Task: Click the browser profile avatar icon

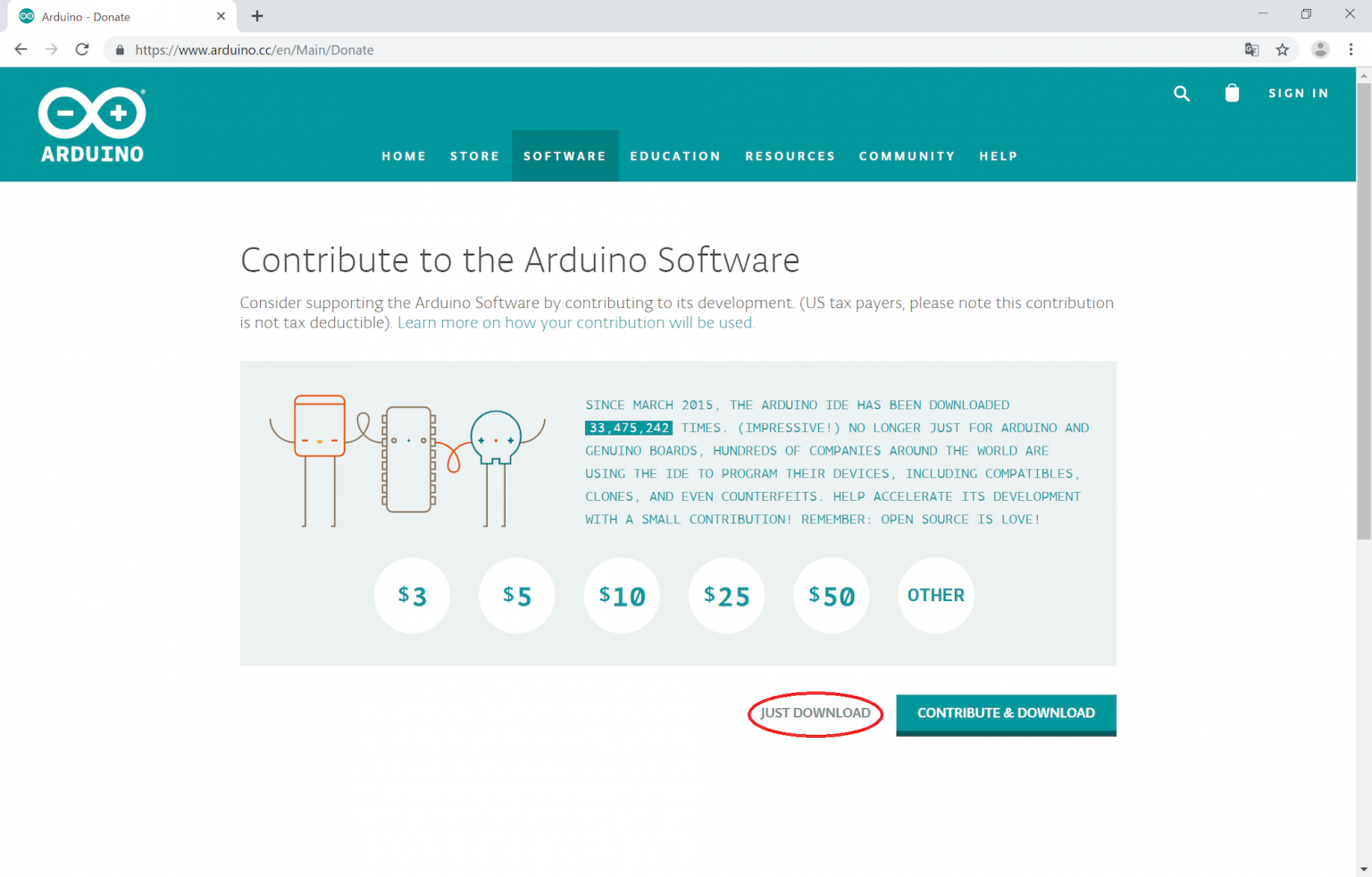Action: (1320, 49)
